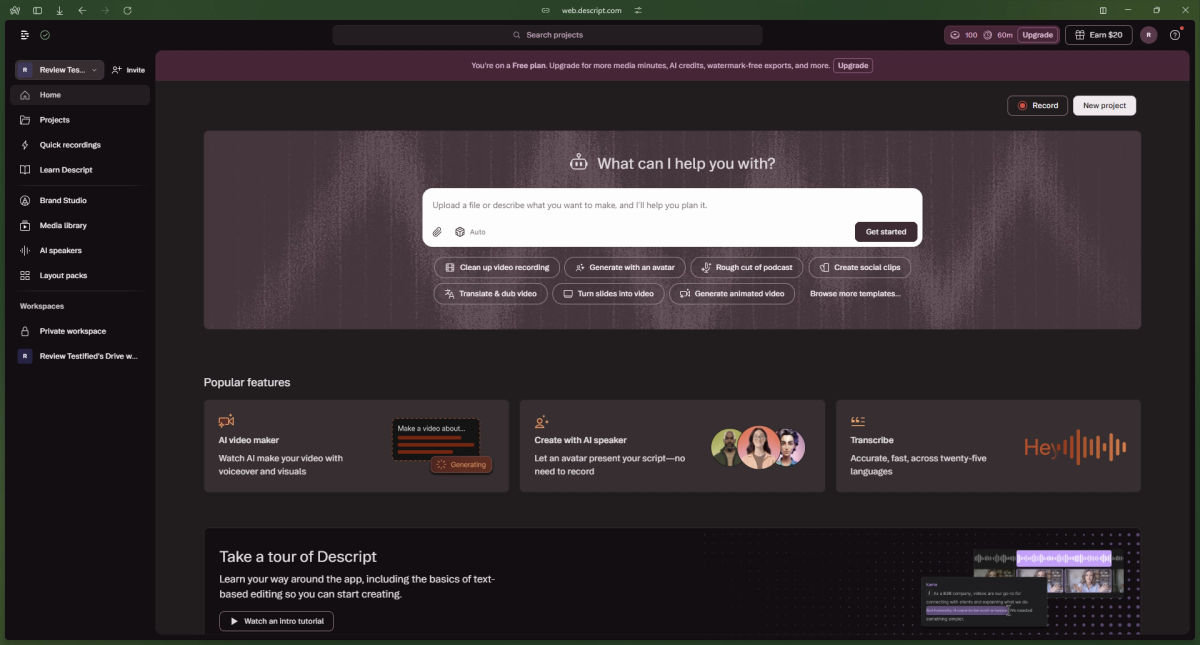
Task: Attach a file with the paperclip icon
Action: click(436, 231)
